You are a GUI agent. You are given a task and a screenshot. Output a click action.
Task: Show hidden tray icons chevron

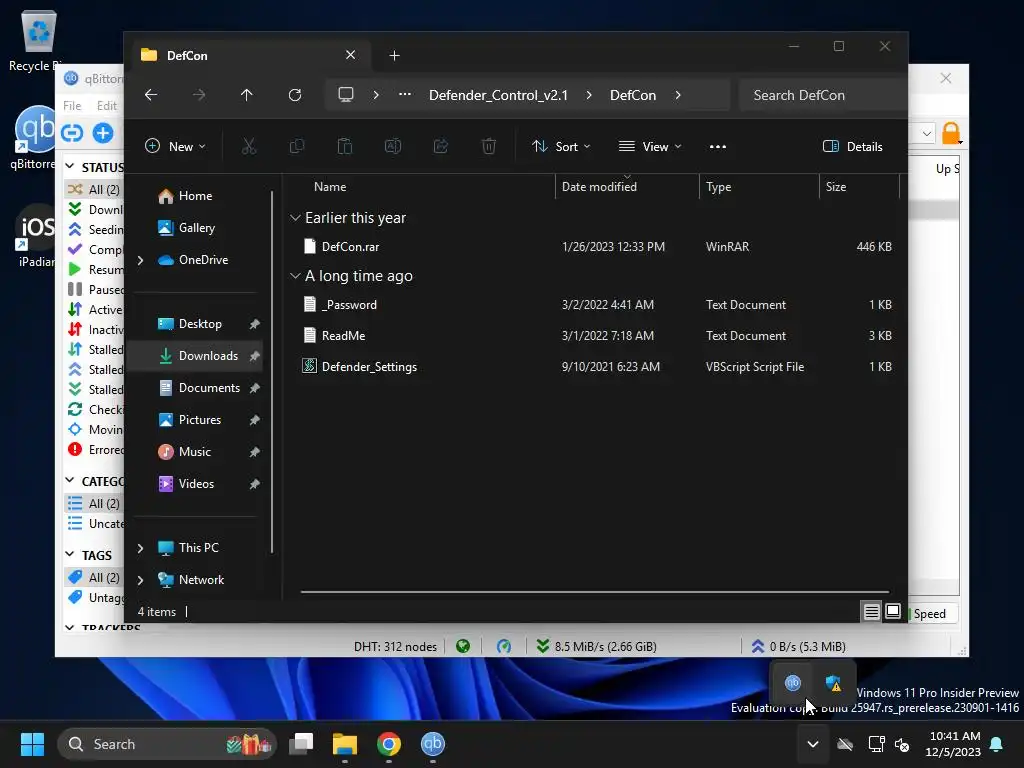pos(812,744)
